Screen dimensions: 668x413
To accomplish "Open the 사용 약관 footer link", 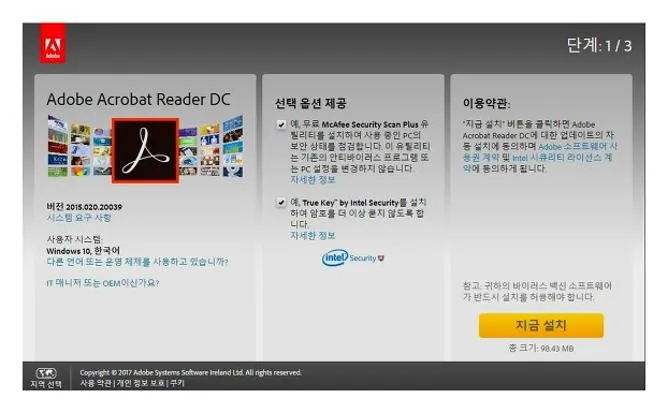I will tap(96, 383).
